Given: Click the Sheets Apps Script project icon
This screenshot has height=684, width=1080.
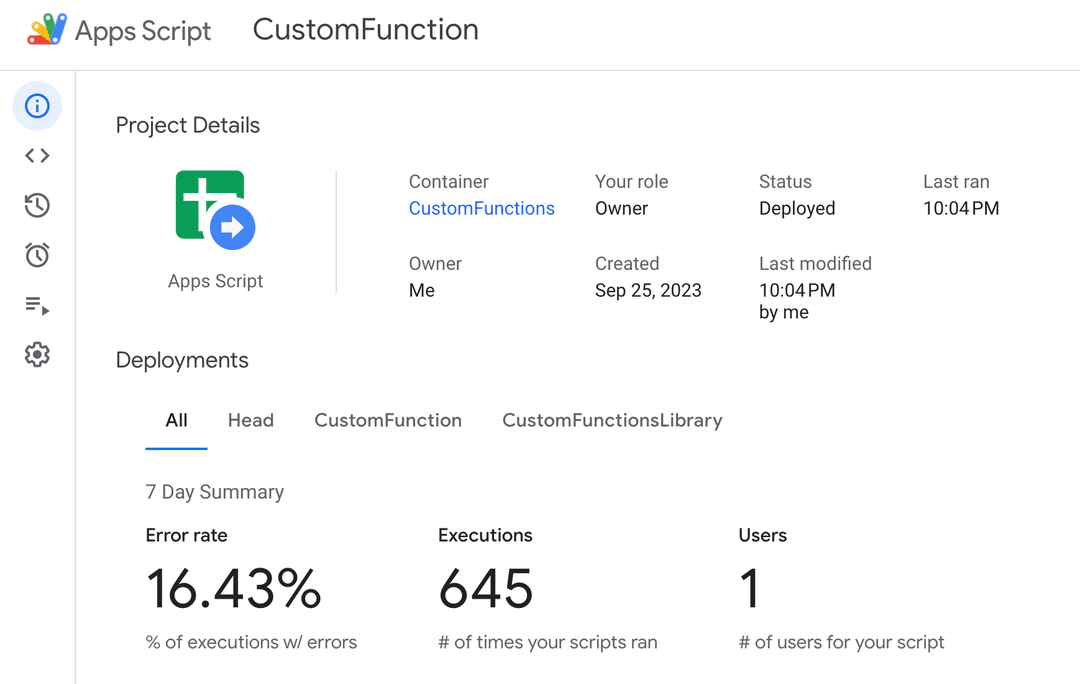Looking at the screenshot, I should click(x=216, y=209).
